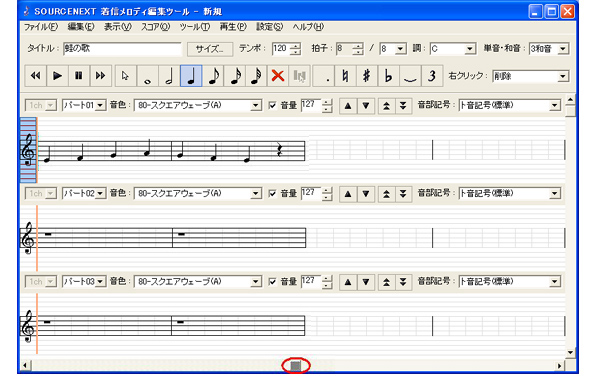Open the 表示(V) menu

pyautogui.click(x=118, y=27)
